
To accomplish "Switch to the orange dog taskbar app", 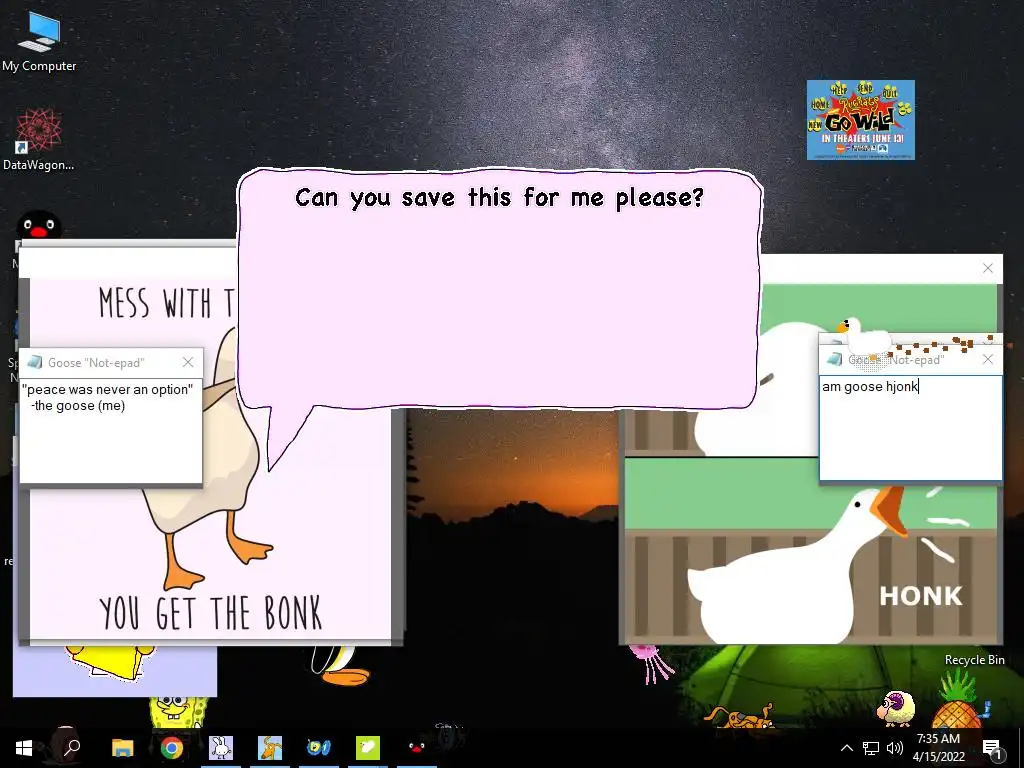I will click(x=270, y=748).
